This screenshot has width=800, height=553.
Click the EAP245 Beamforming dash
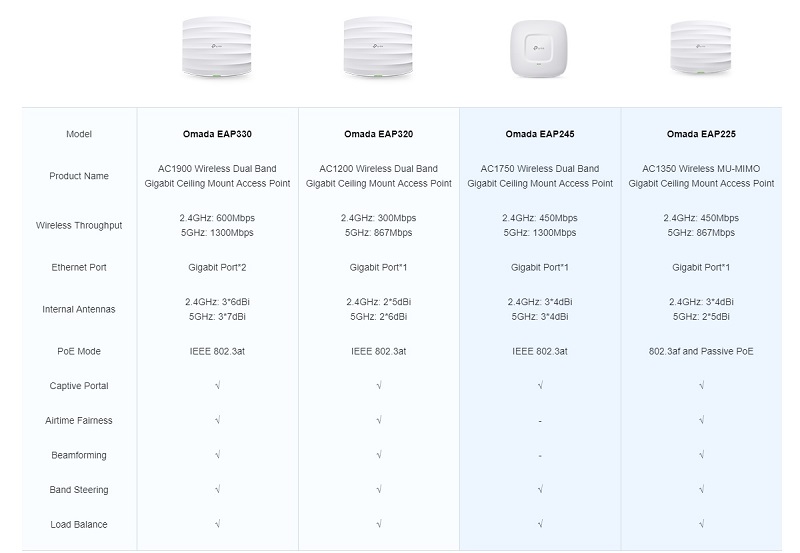(x=540, y=456)
